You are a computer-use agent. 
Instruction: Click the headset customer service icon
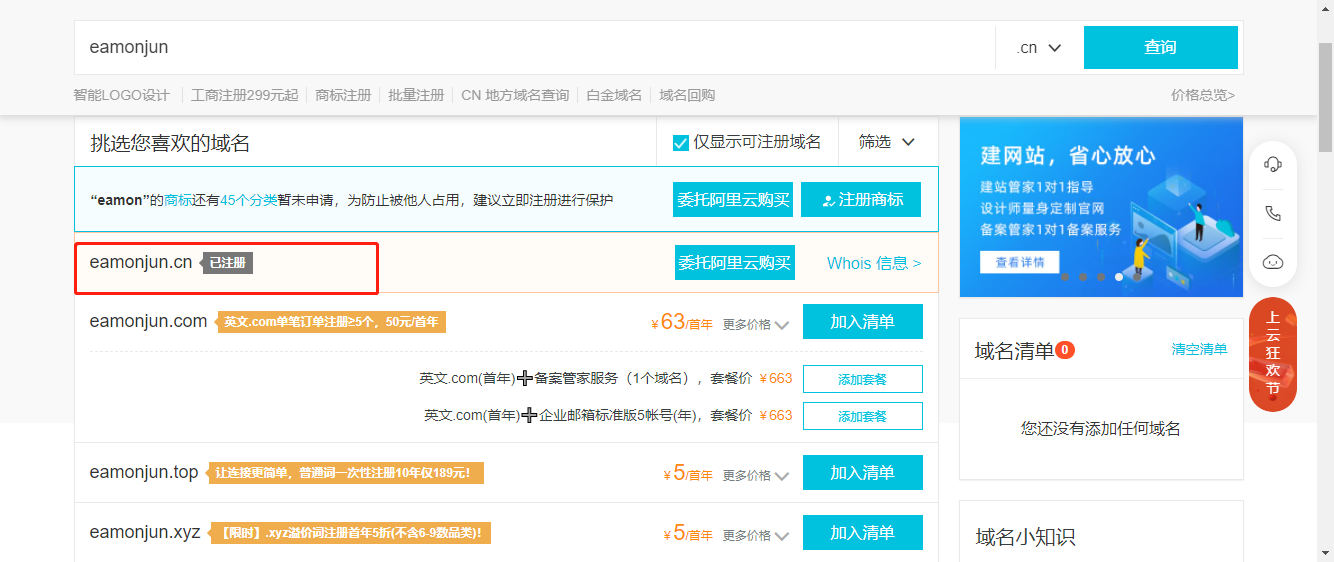tap(1273, 165)
